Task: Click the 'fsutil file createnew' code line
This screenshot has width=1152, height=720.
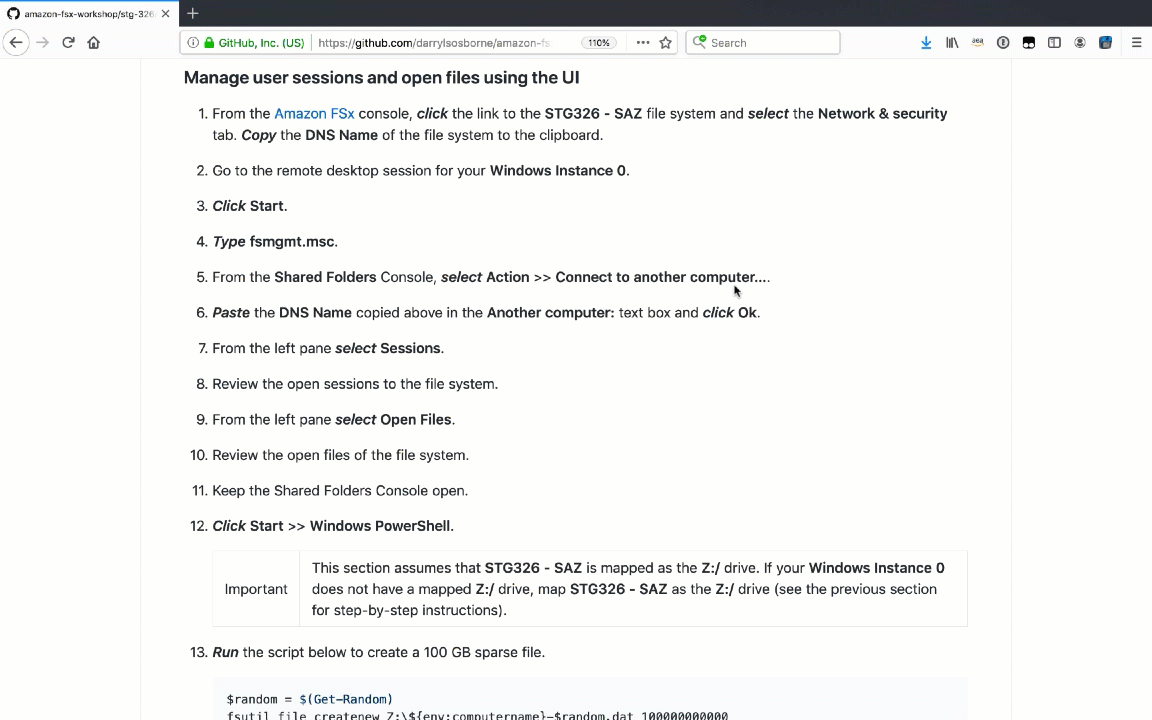Action: [x=477, y=715]
